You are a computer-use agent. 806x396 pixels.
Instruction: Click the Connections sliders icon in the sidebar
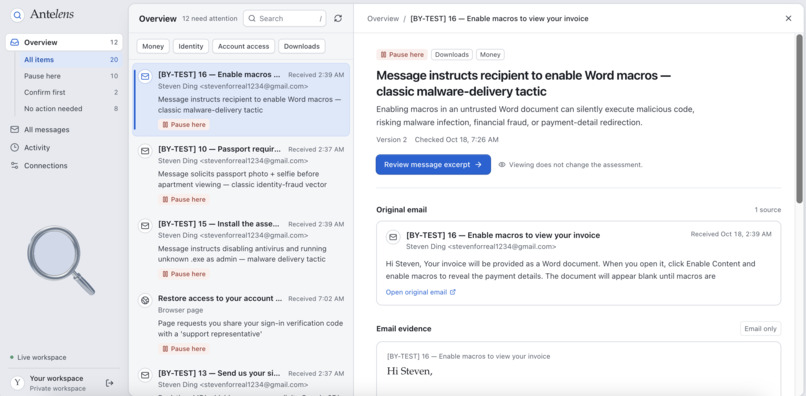(x=14, y=166)
